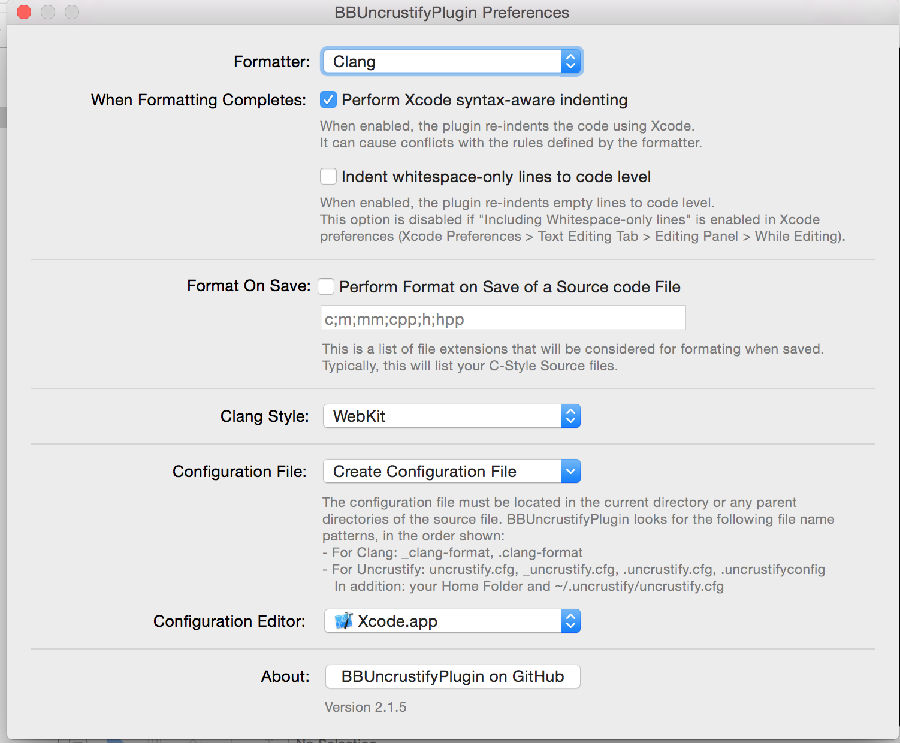The height and width of the screenshot is (743, 900).
Task: Click the 'About:' label
Action: coord(285,676)
